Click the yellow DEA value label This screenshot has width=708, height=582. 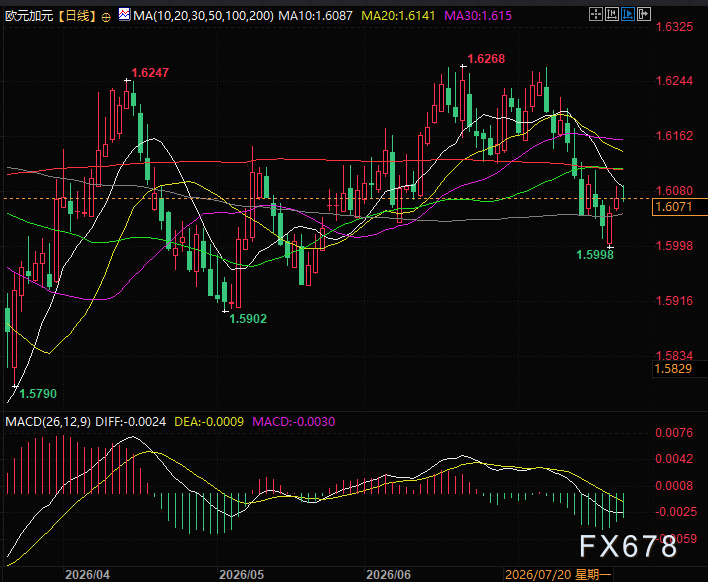pos(209,422)
